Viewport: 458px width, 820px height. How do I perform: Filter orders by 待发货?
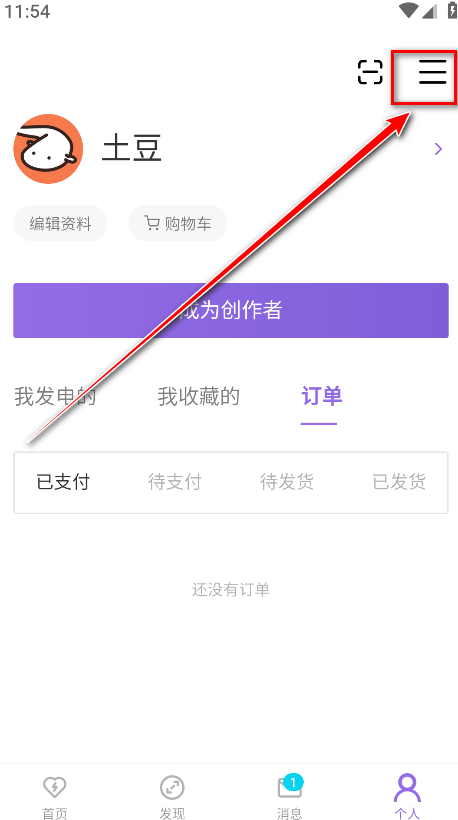tap(287, 482)
